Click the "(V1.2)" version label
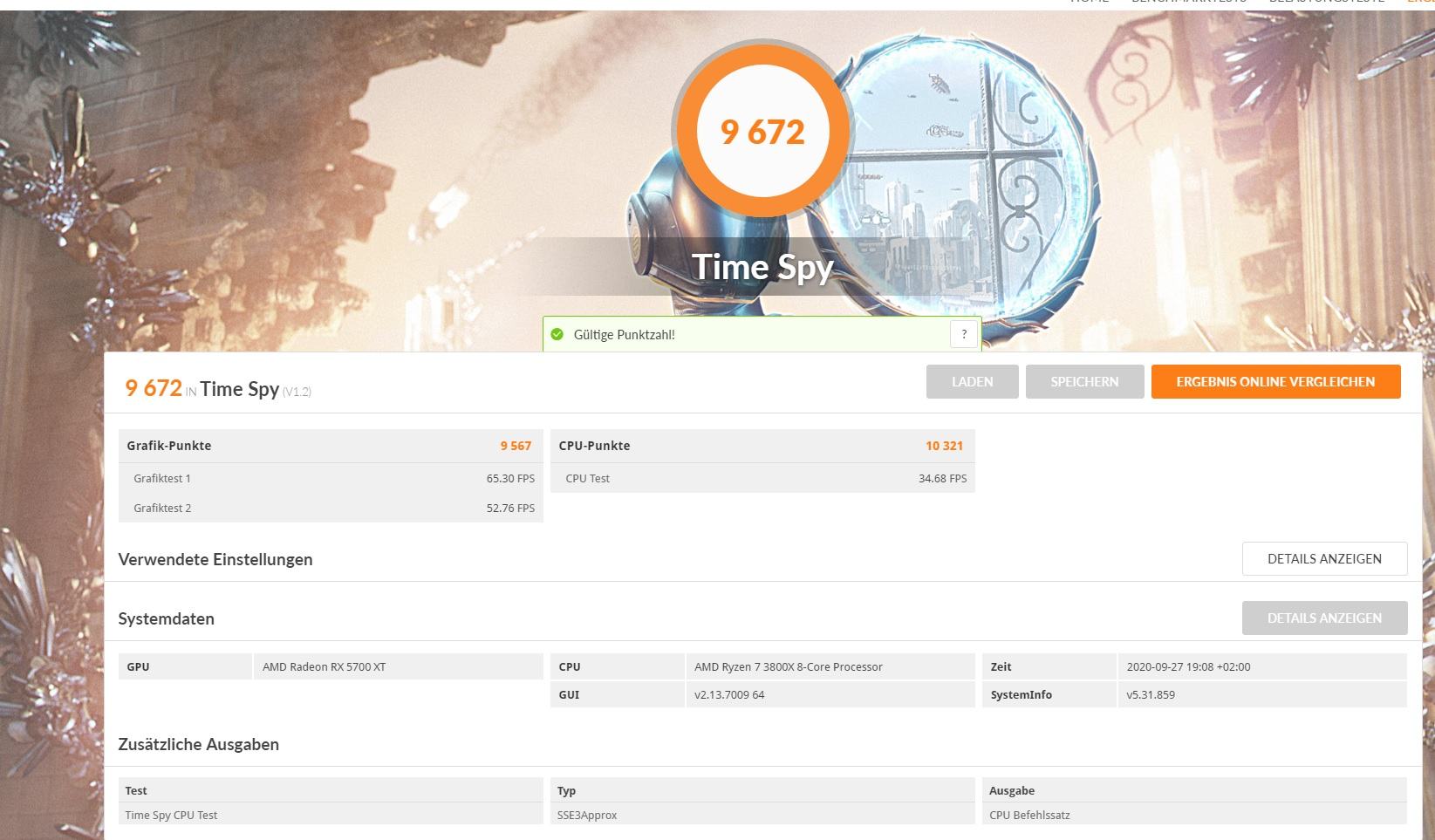This screenshot has width=1435, height=840. (x=297, y=392)
